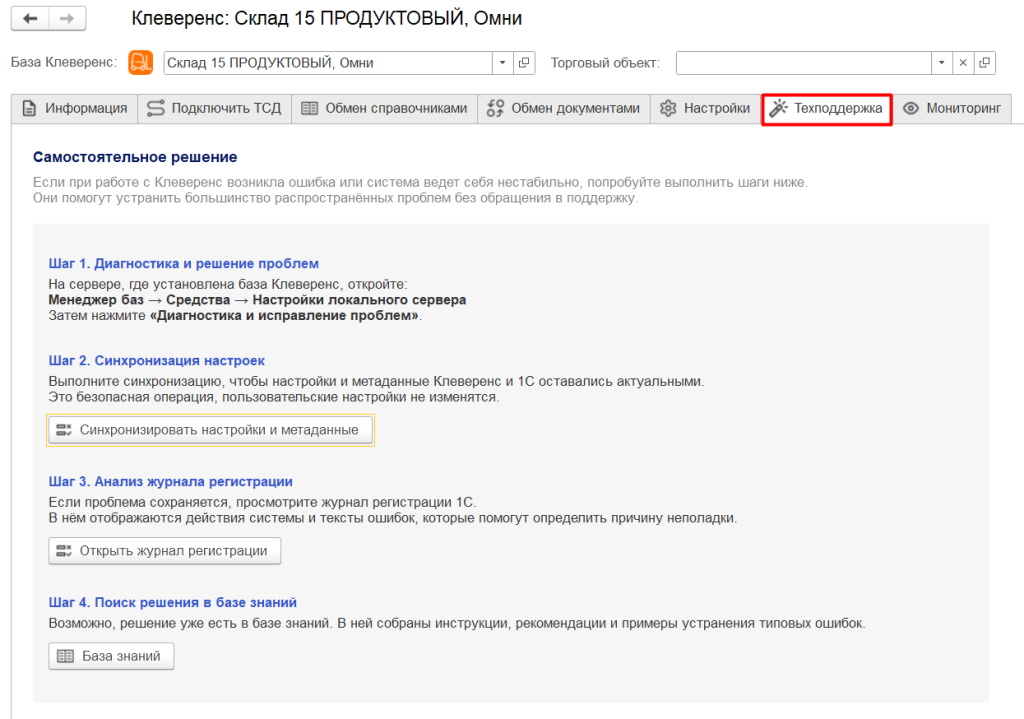Click the cable icon on Подключить ТСД tab

155,108
